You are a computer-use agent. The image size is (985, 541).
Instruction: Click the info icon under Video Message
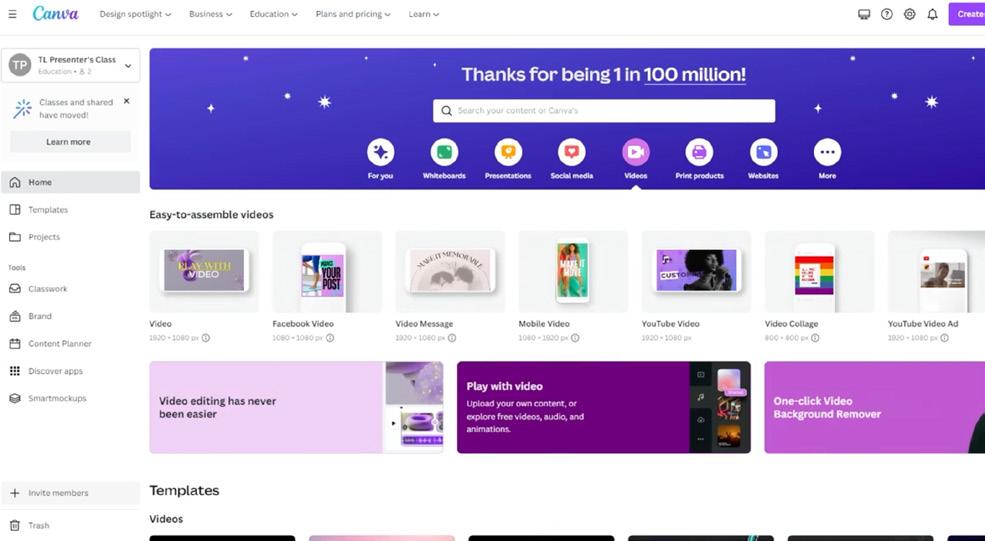pyautogui.click(x=452, y=338)
